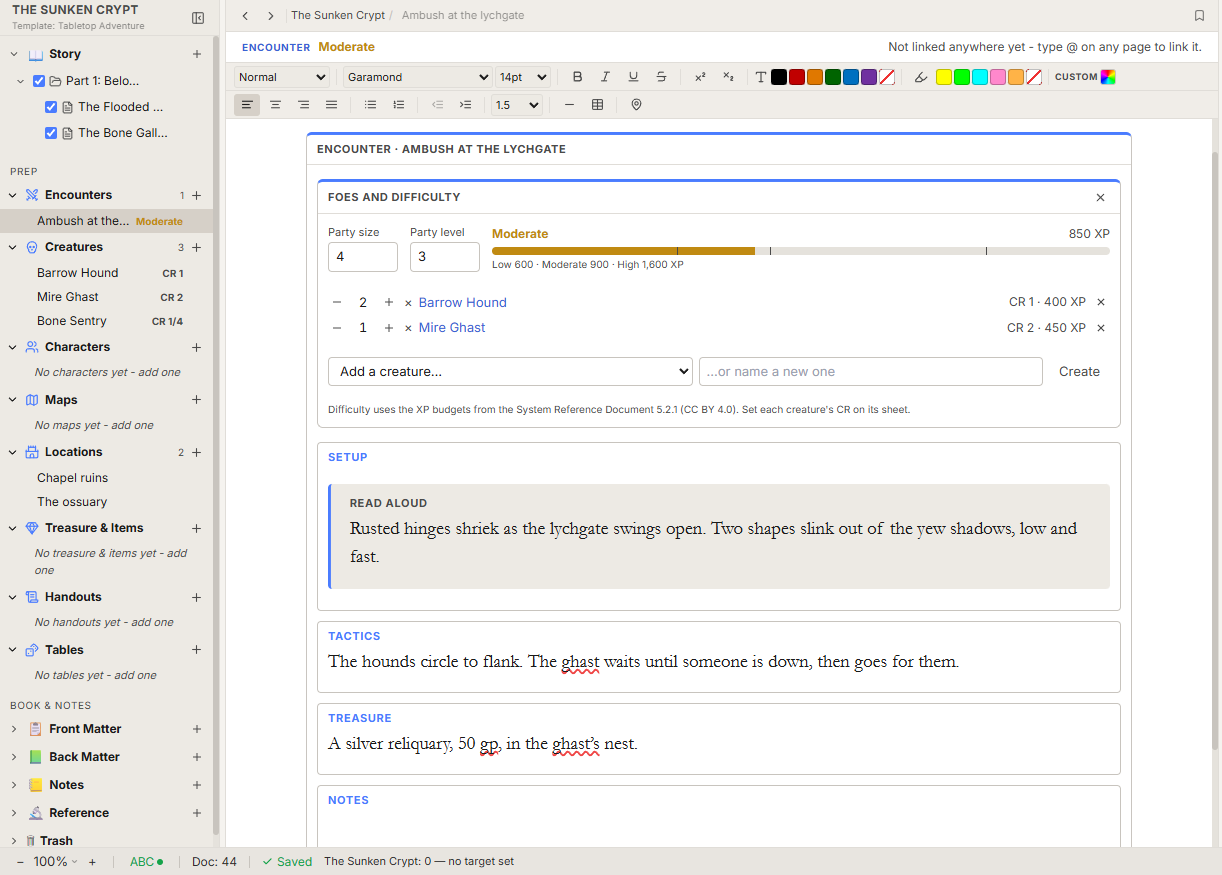Insert a bulleted list
The image size is (1222, 875).
click(371, 105)
